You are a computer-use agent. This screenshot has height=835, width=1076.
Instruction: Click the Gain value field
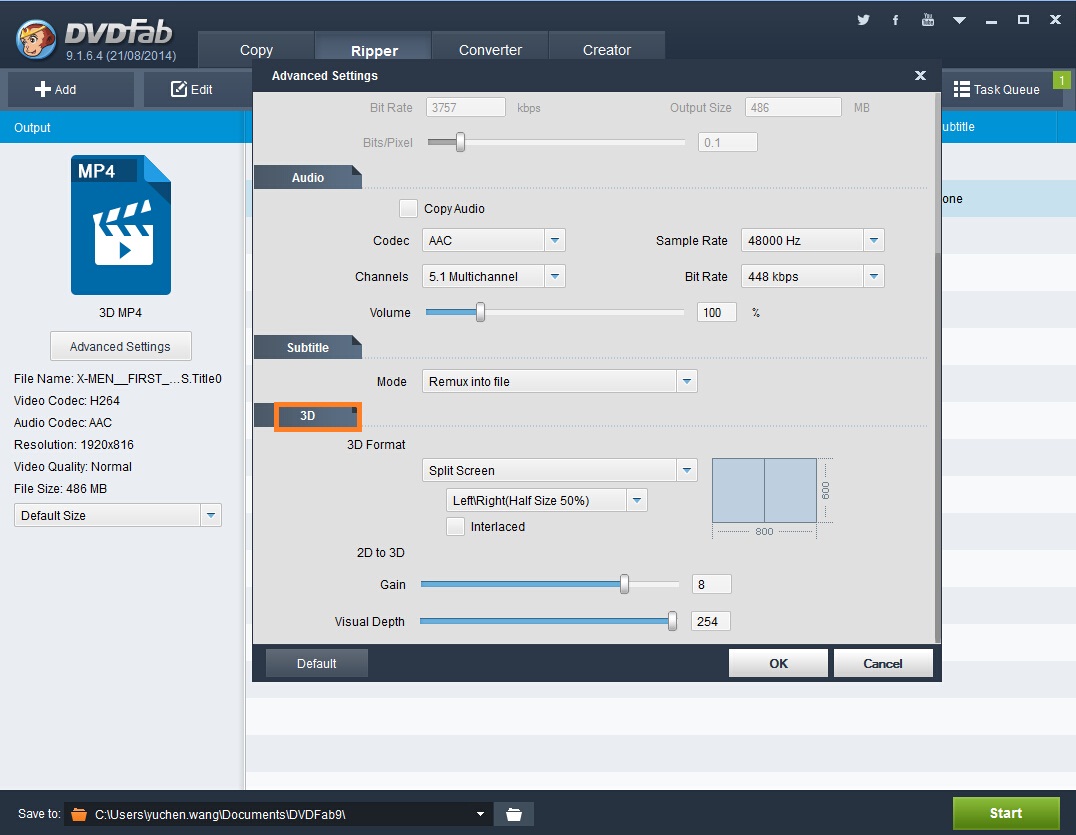[712, 584]
